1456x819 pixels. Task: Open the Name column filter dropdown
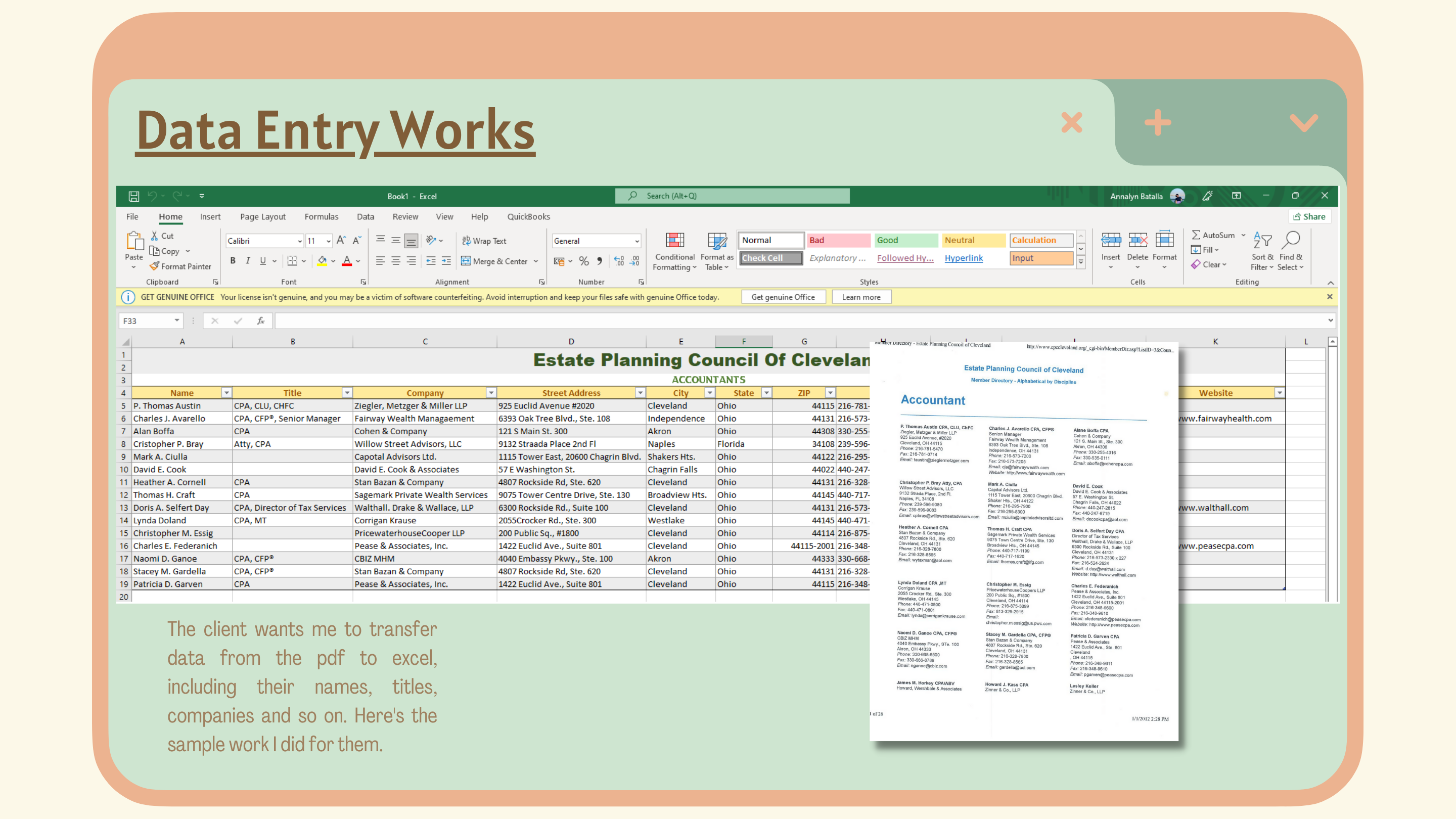226,393
